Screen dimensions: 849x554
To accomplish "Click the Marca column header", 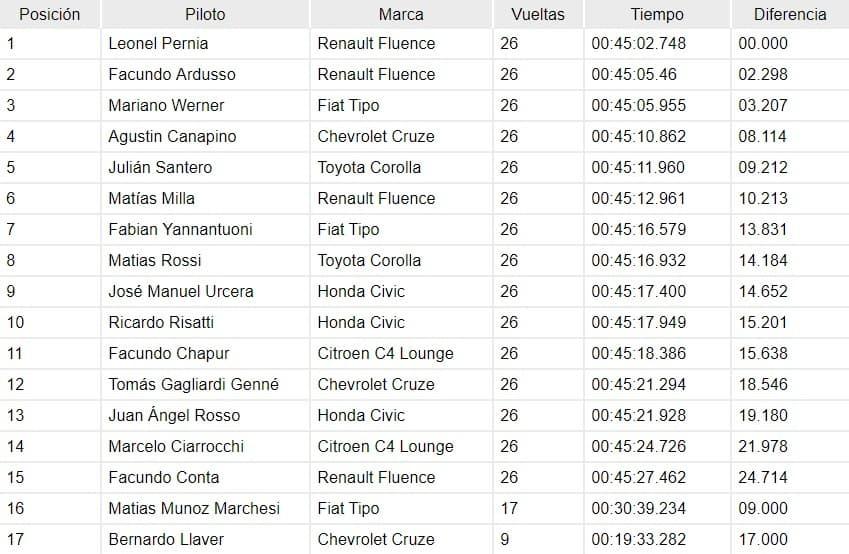I will coord(401,14).
